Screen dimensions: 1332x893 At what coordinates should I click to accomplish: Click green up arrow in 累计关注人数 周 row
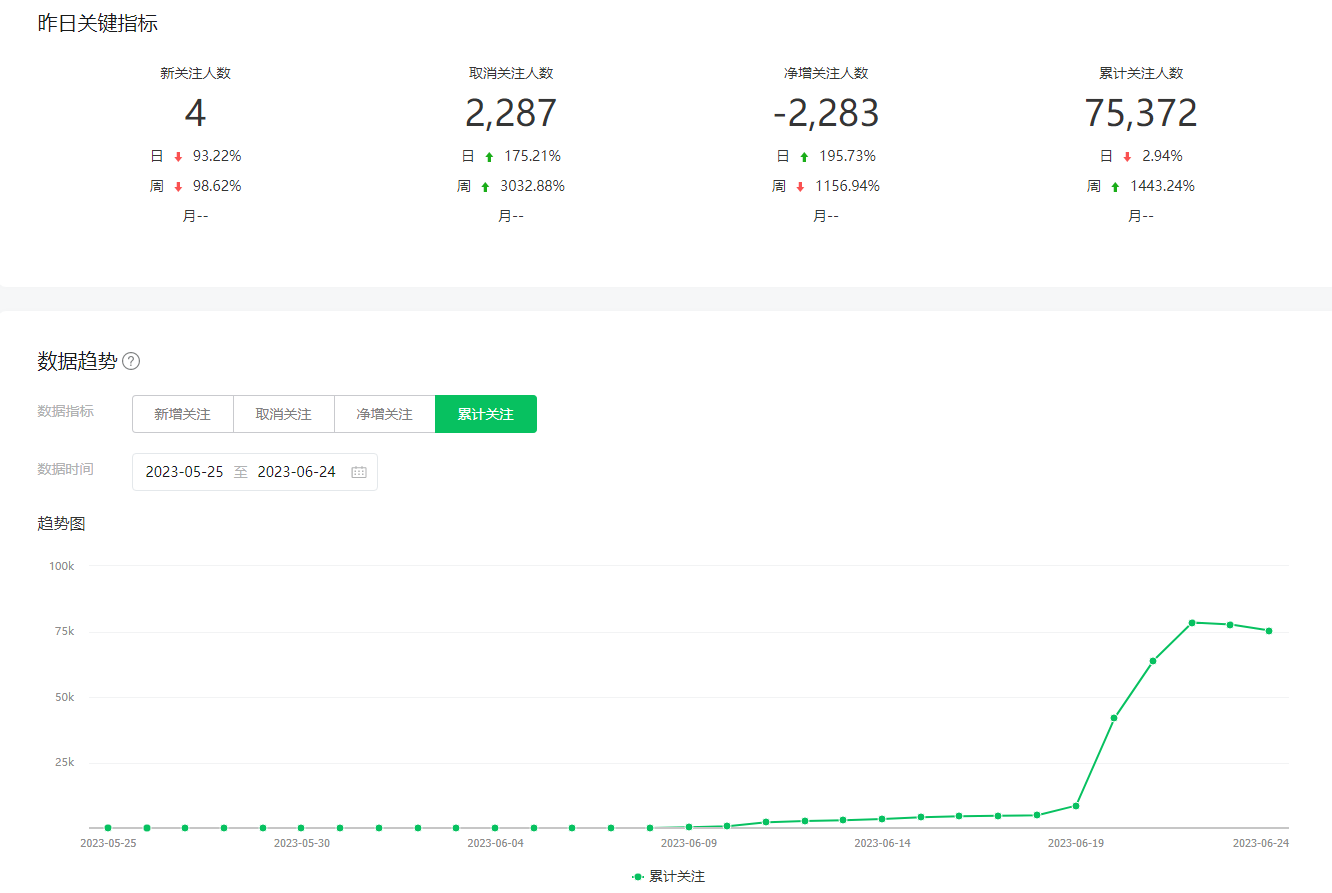click(x=1115, y=186)
